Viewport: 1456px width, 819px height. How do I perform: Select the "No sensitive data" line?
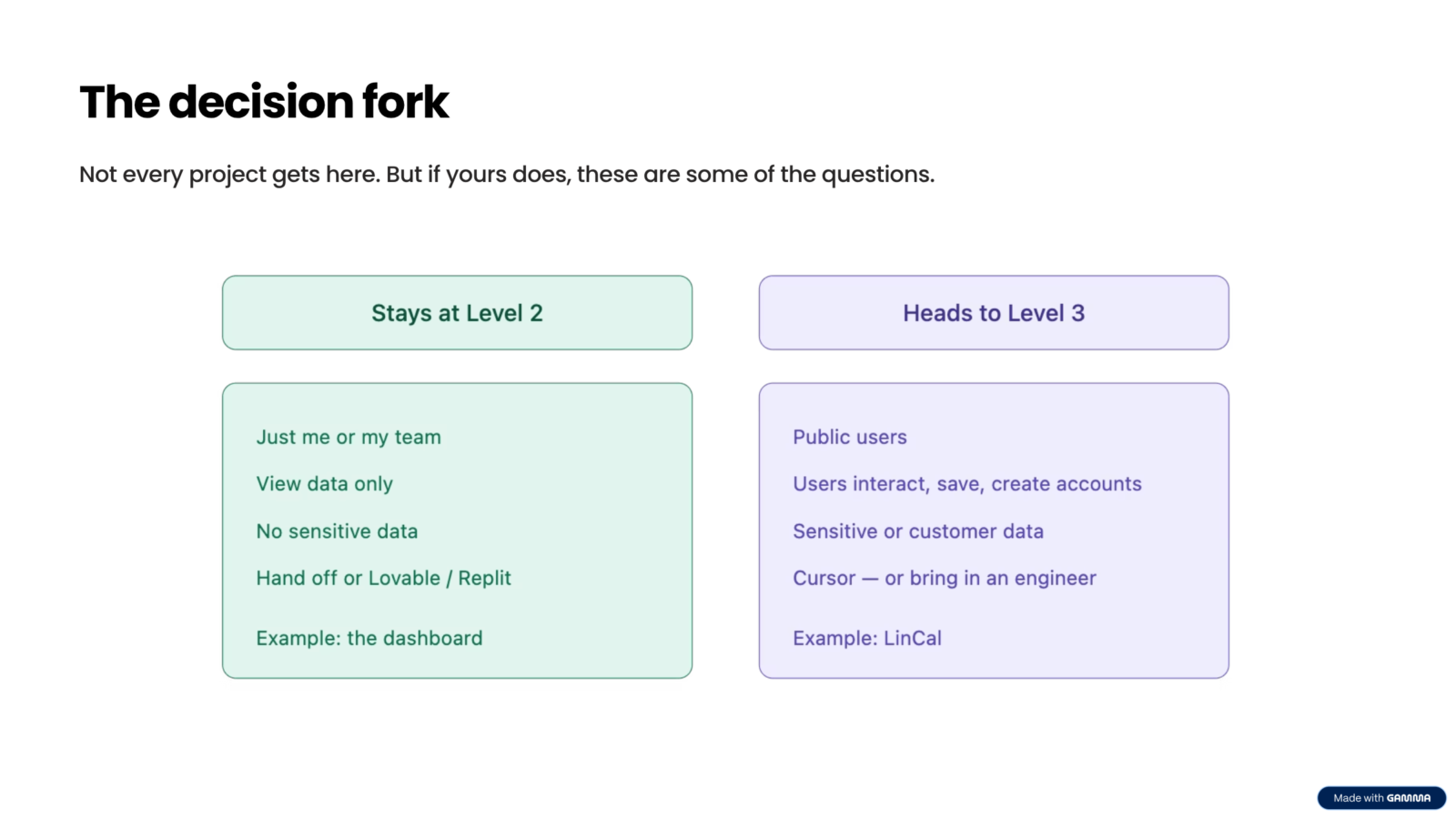click(337, 531)
